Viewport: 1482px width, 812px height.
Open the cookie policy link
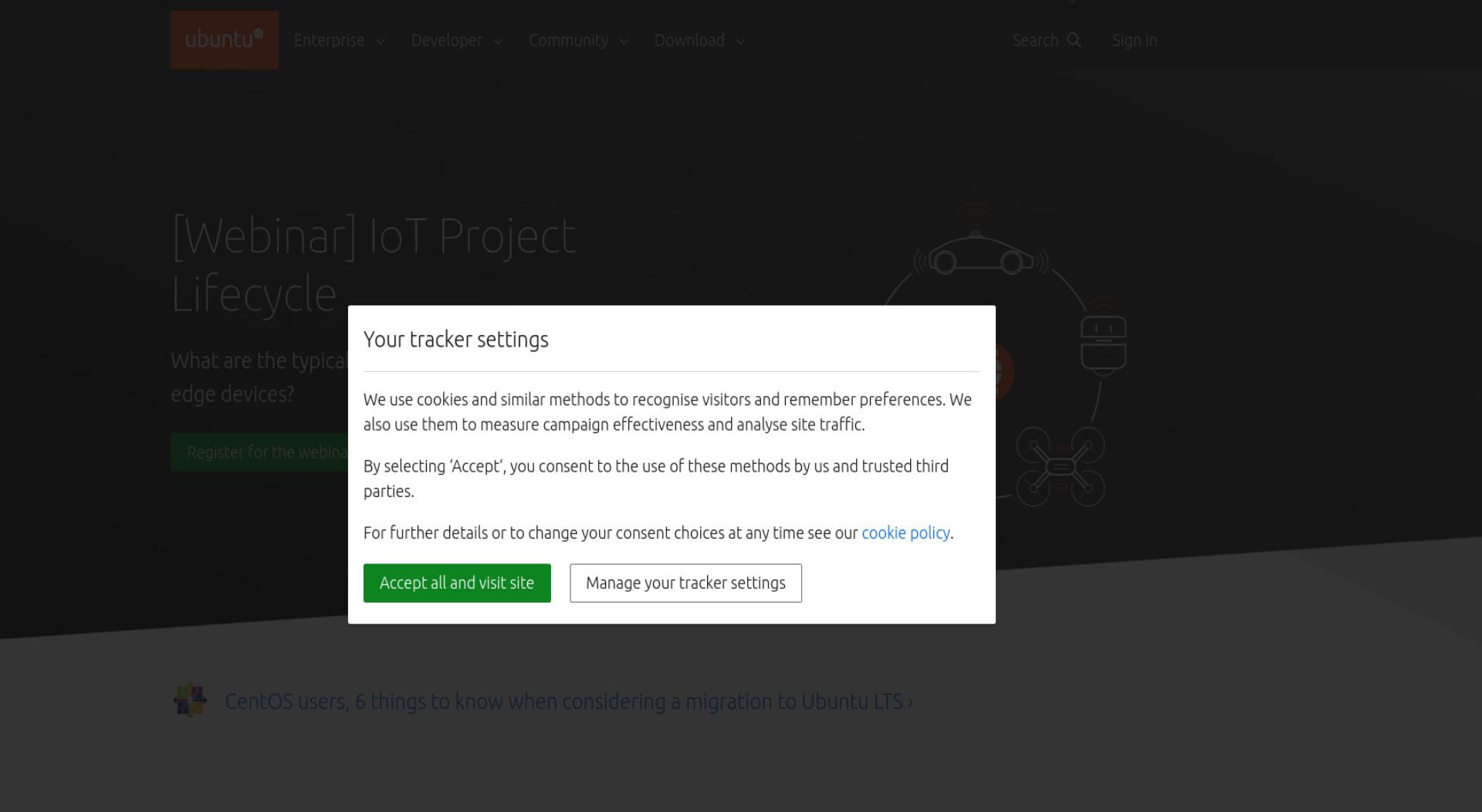point(905,533)
